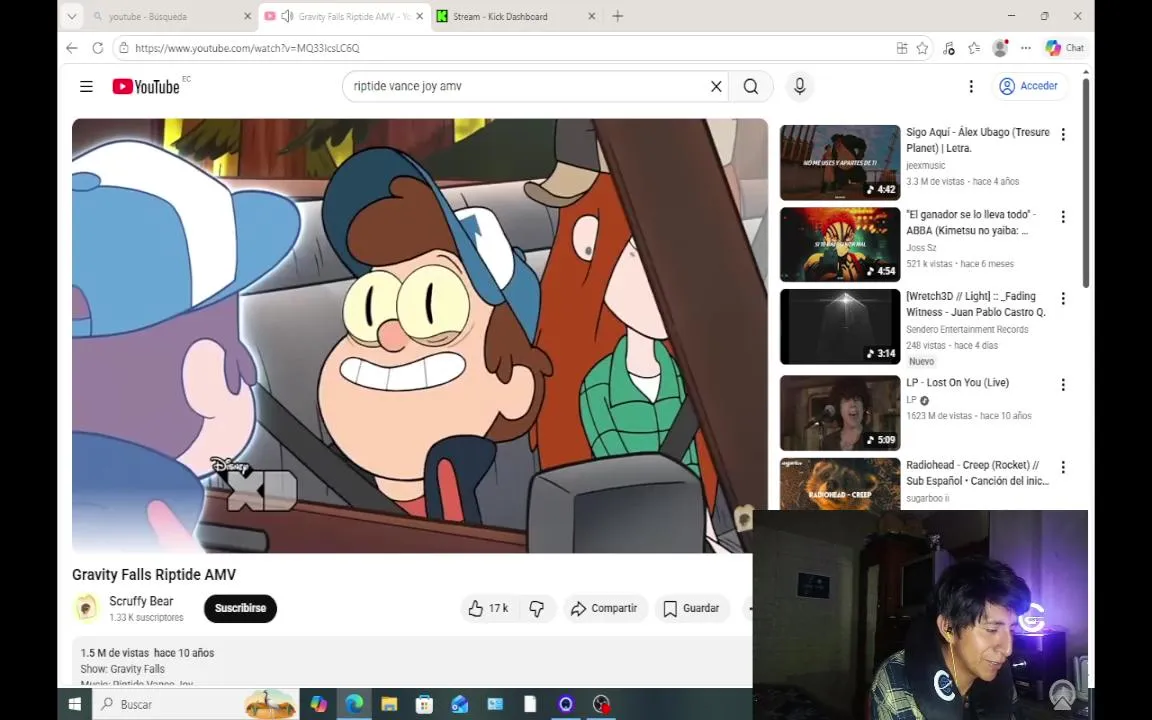
Task: Open Copilot from the taskbar
Action: coord(318,704)
